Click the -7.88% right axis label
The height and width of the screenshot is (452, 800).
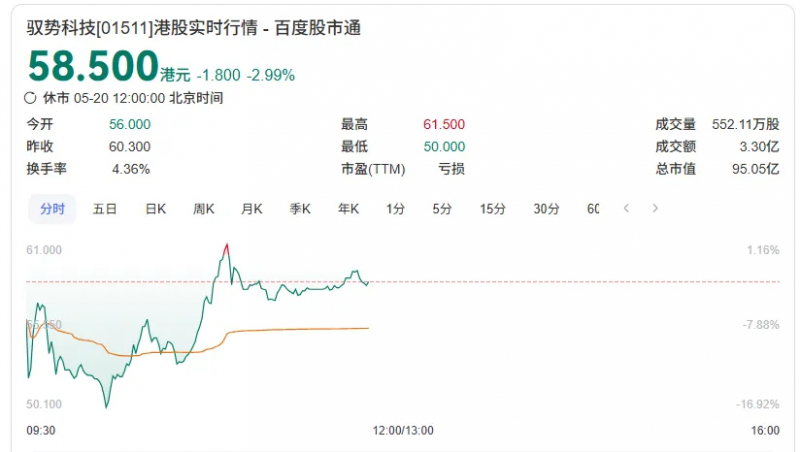coord(761,325)
